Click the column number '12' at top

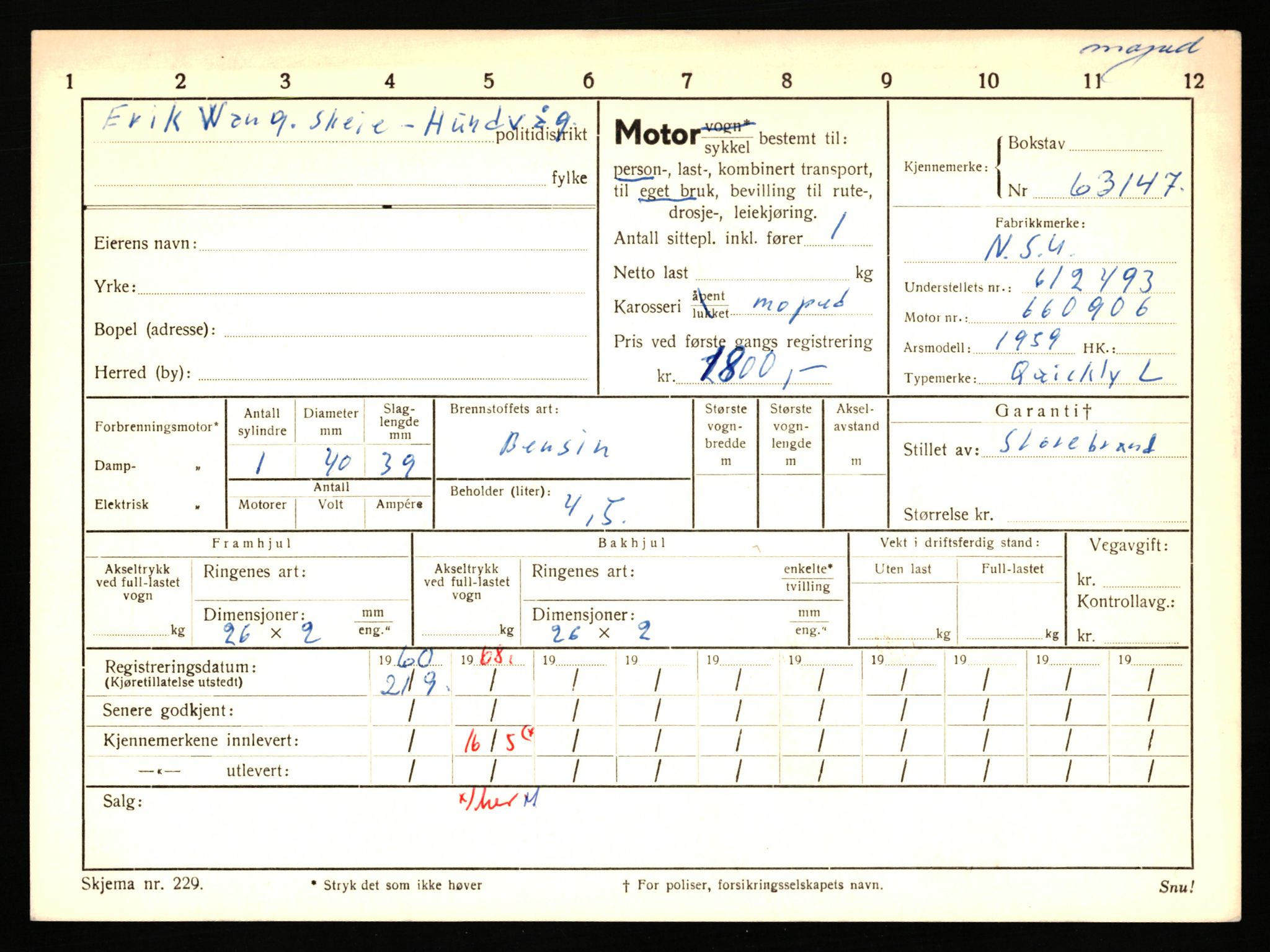[x=1194, y=81]
